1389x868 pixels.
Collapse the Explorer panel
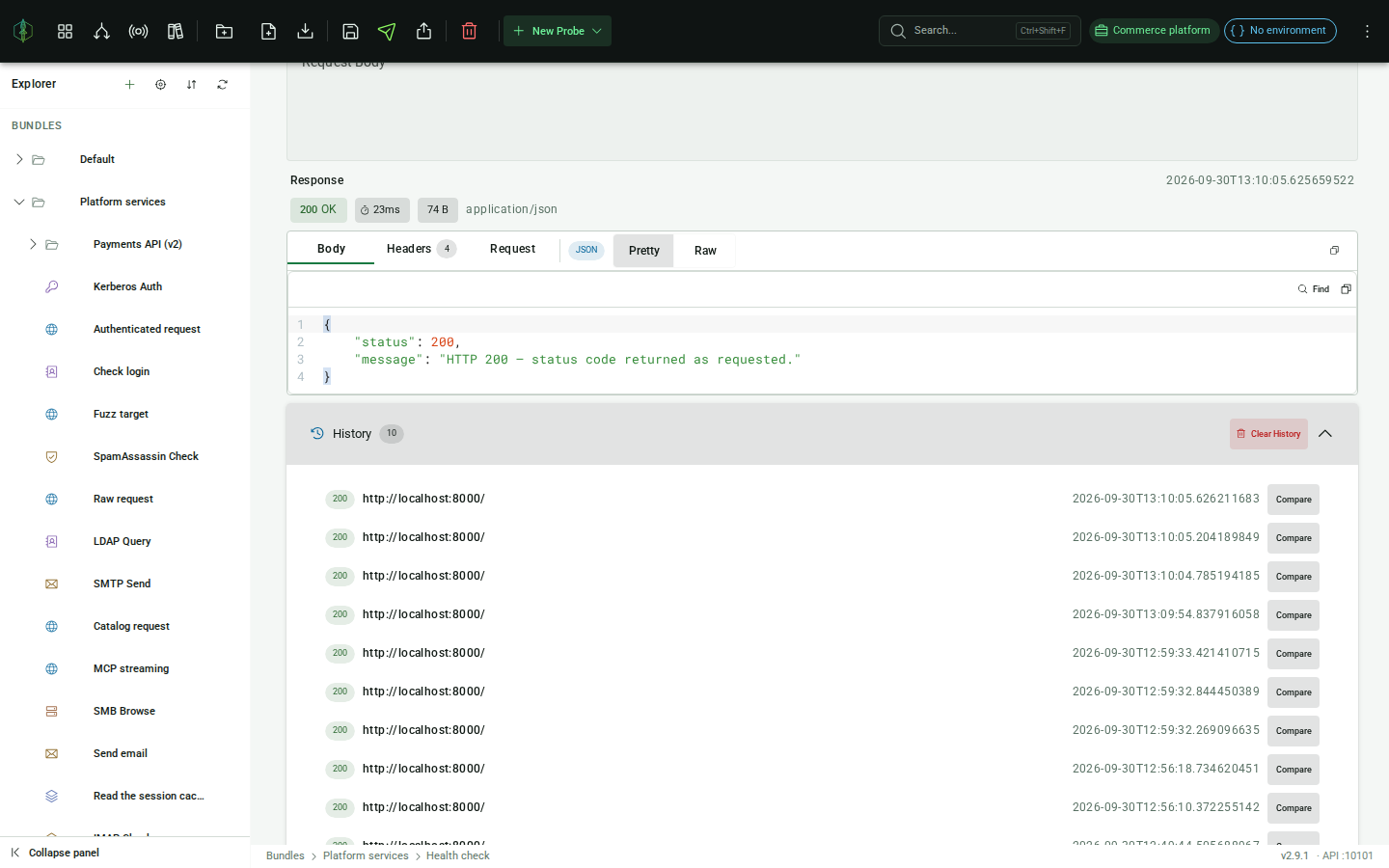point(55,853)
